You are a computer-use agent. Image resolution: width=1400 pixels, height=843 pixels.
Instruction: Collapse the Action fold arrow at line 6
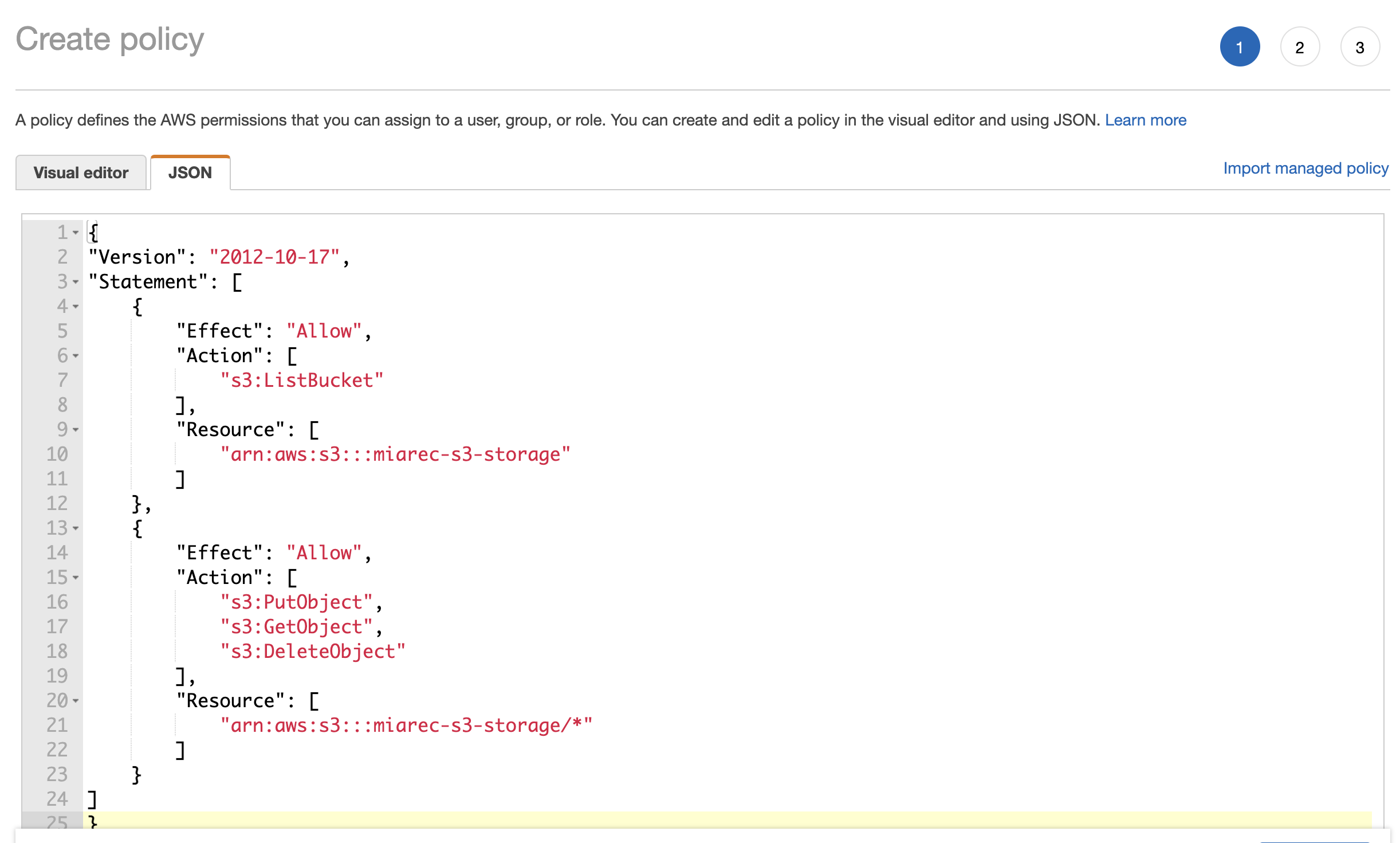[x=76, y=356]
